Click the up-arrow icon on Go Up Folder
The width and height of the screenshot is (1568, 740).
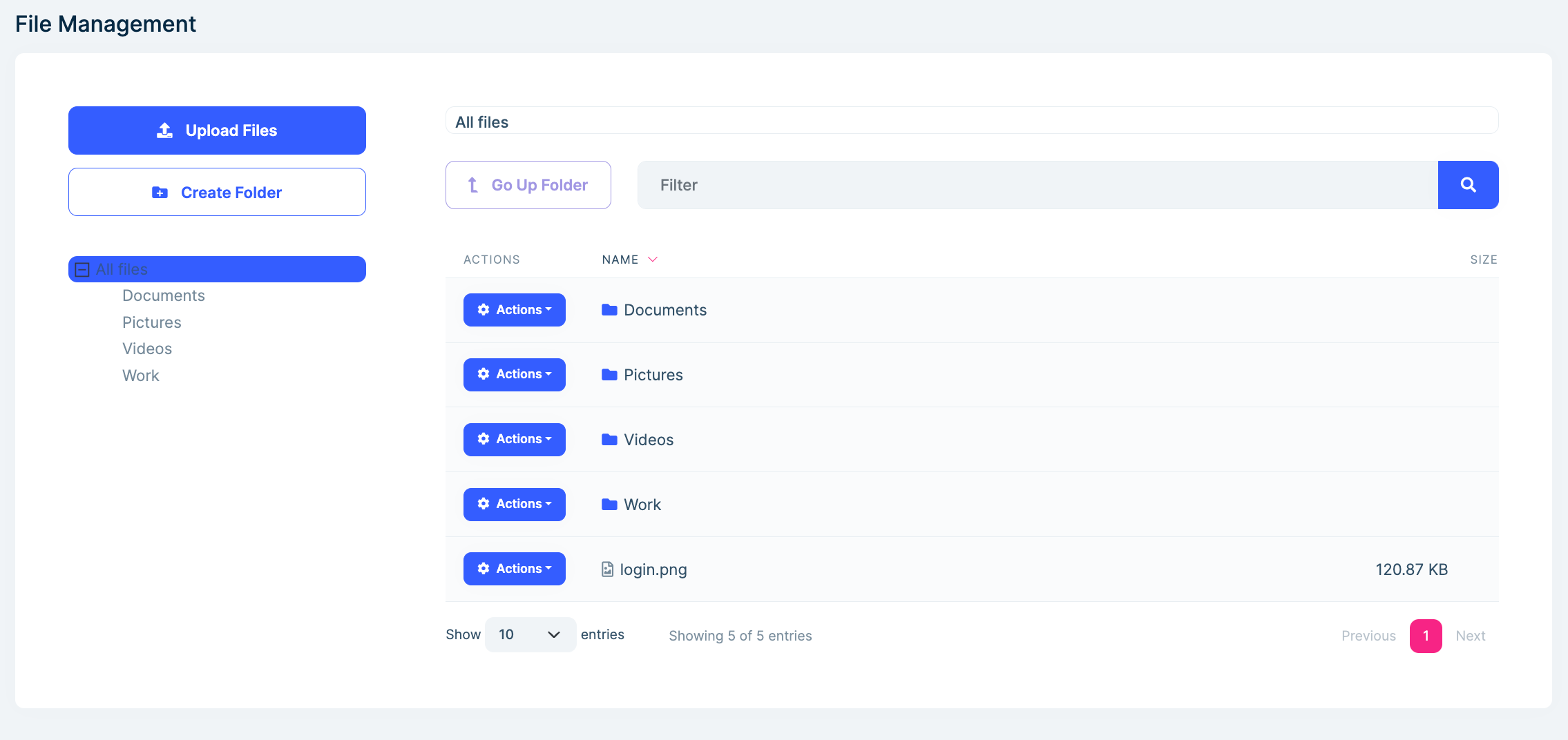[x=472, y=184]
